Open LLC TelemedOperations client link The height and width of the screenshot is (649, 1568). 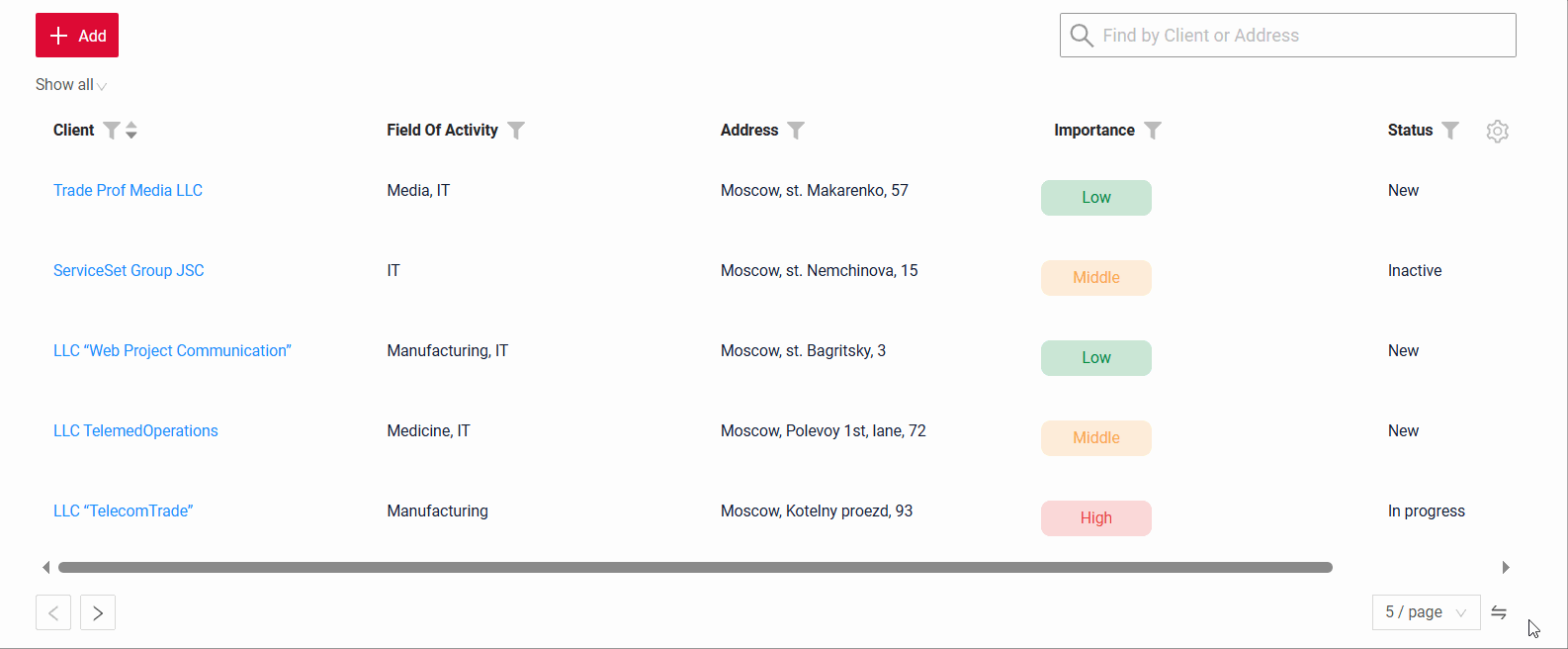[x=135, y=431]
